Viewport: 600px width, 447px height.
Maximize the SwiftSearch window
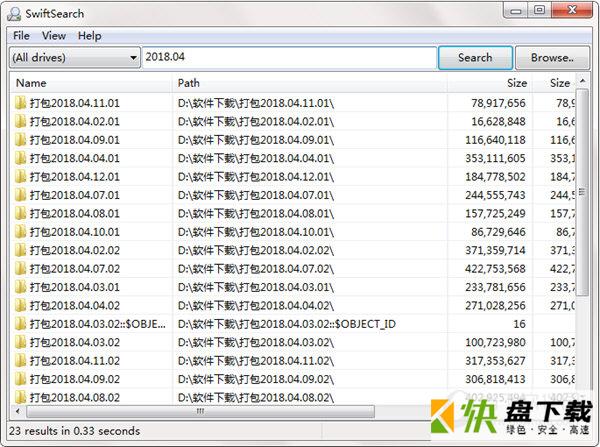click(x=539, y=10)
